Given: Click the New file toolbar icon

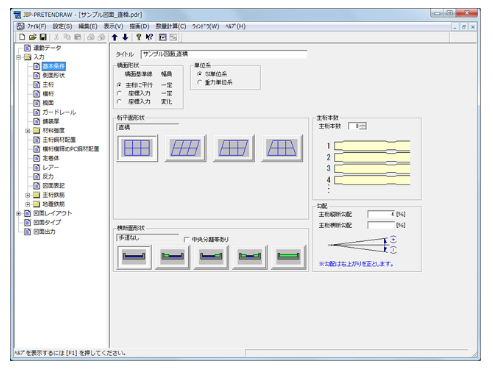Looking at the screenshot, I should [x=22, y=37].
